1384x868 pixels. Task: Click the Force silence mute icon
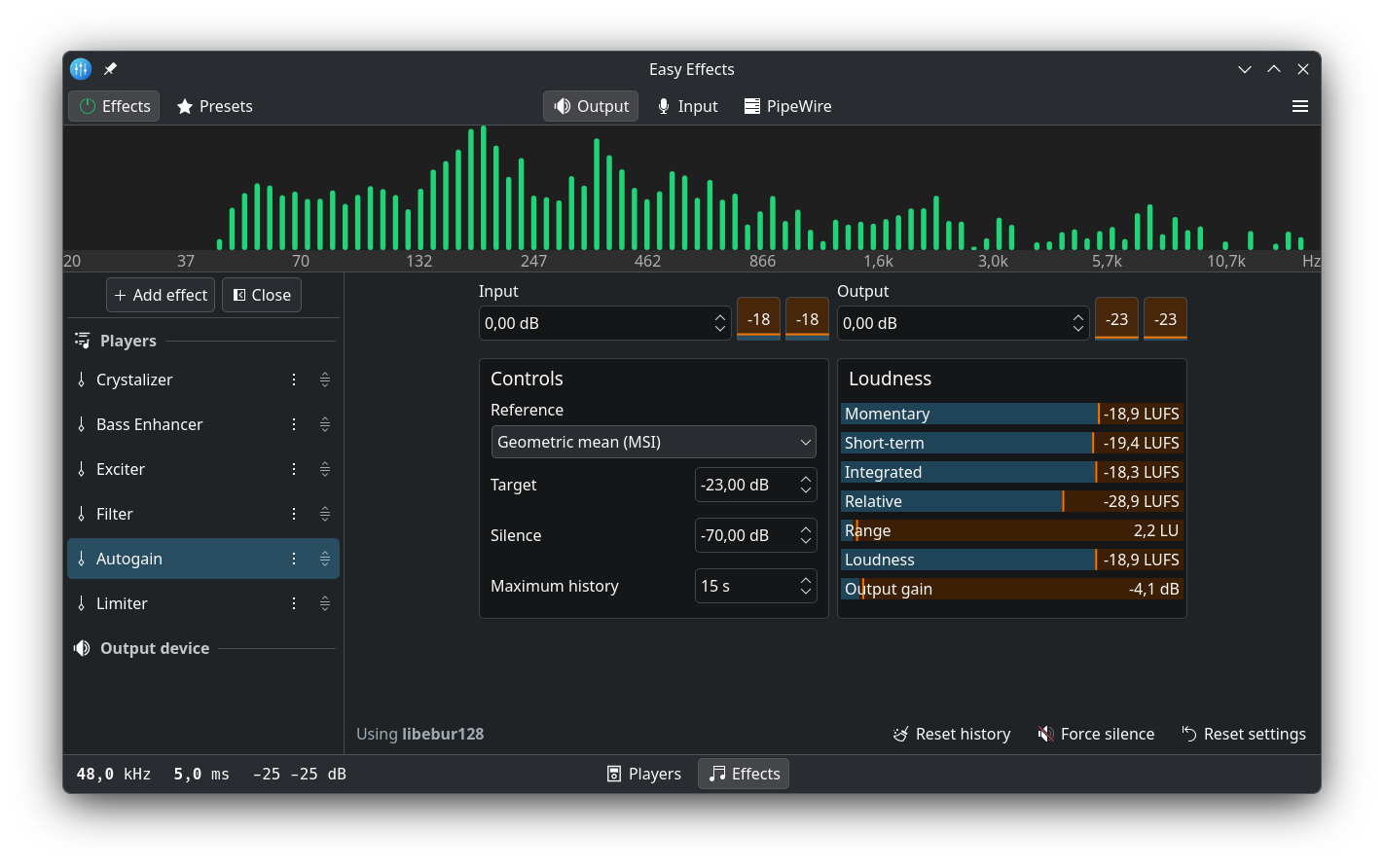[x=1046, y=734]
